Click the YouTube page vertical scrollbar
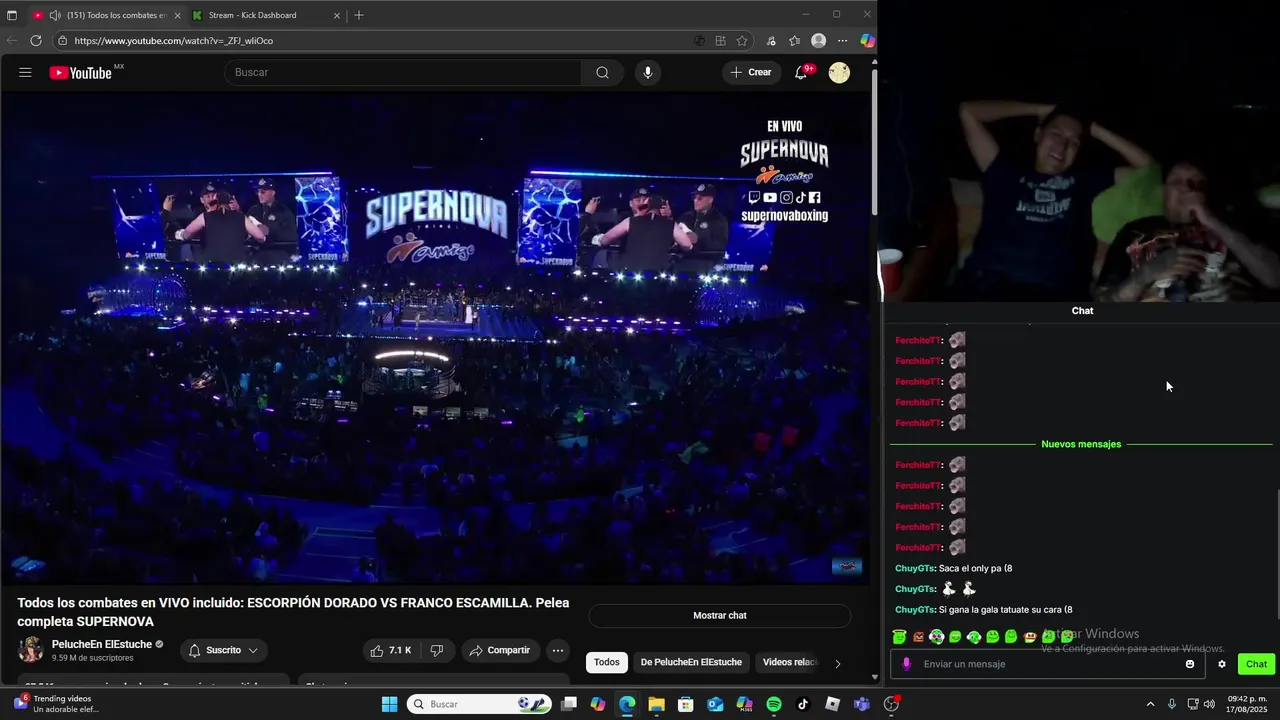 (x=874, y=140)
